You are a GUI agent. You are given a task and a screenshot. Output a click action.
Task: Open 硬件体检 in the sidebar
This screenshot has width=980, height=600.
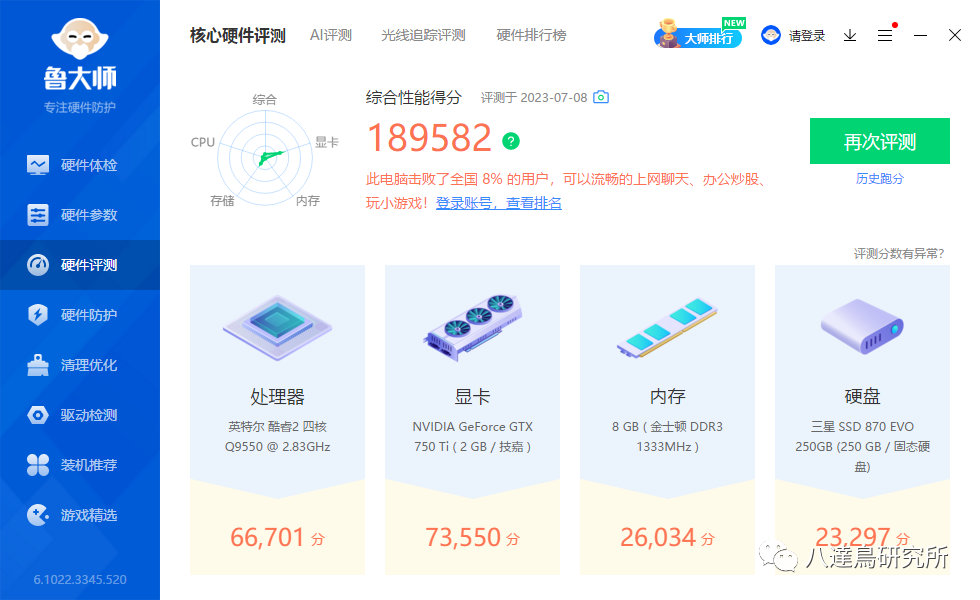[x=80, y=165]
